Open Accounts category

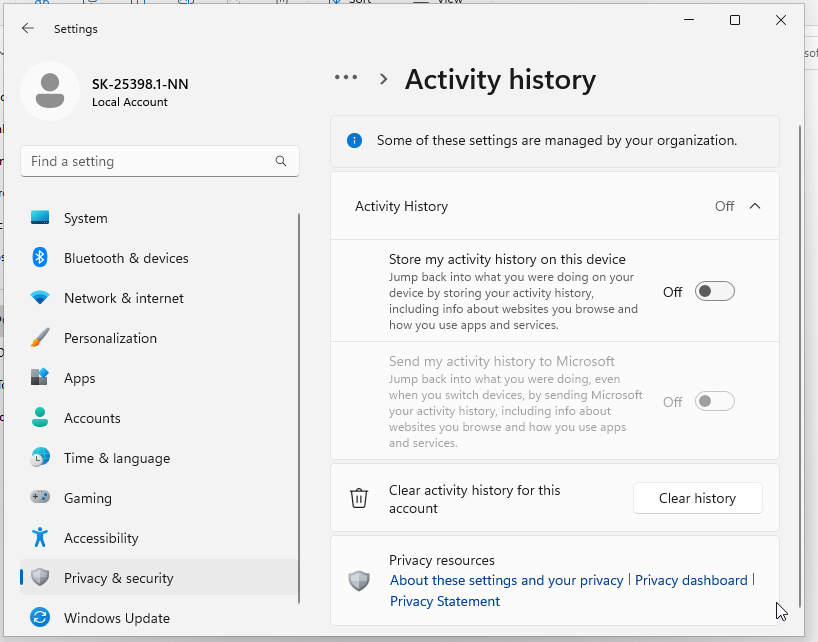point(159,418)
